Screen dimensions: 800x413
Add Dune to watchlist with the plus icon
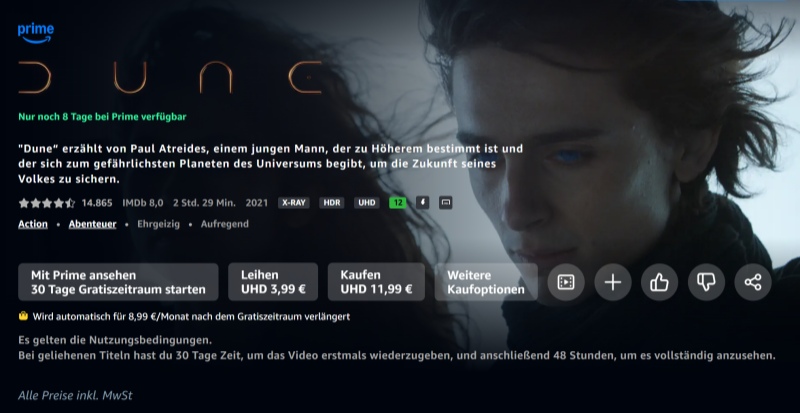pyautogui.click(x=613, y=282)
